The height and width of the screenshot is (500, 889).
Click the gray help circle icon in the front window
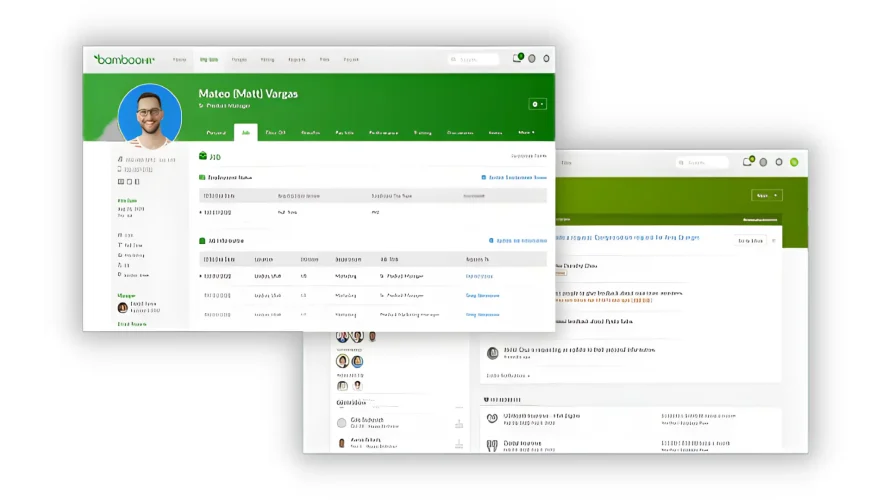[x=532, y=58]
